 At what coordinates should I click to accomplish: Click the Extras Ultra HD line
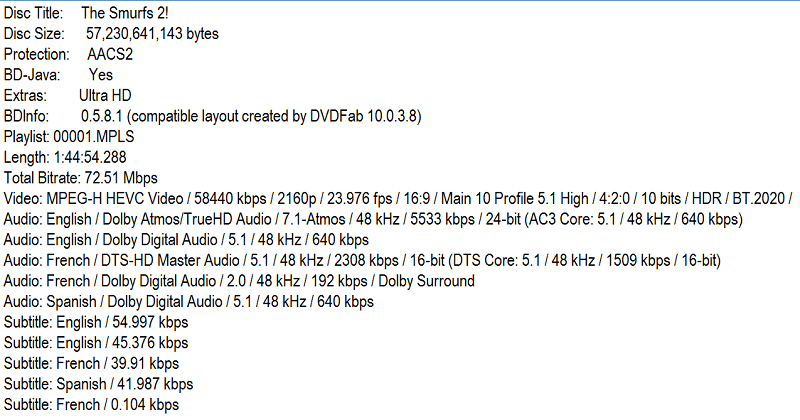pyautogui.click(x=67, y=95)
